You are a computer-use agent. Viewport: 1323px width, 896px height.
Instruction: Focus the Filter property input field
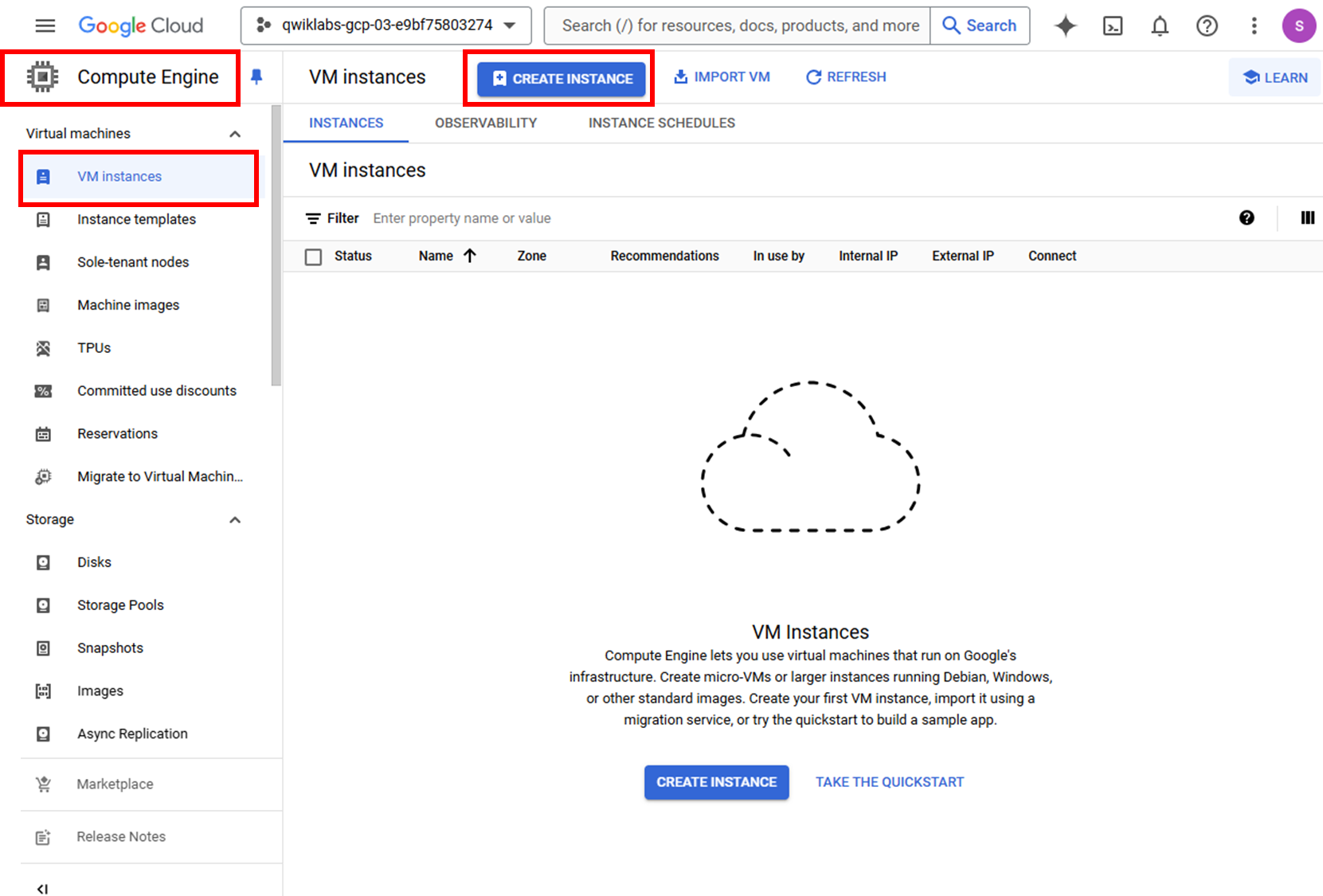[797, 218]
